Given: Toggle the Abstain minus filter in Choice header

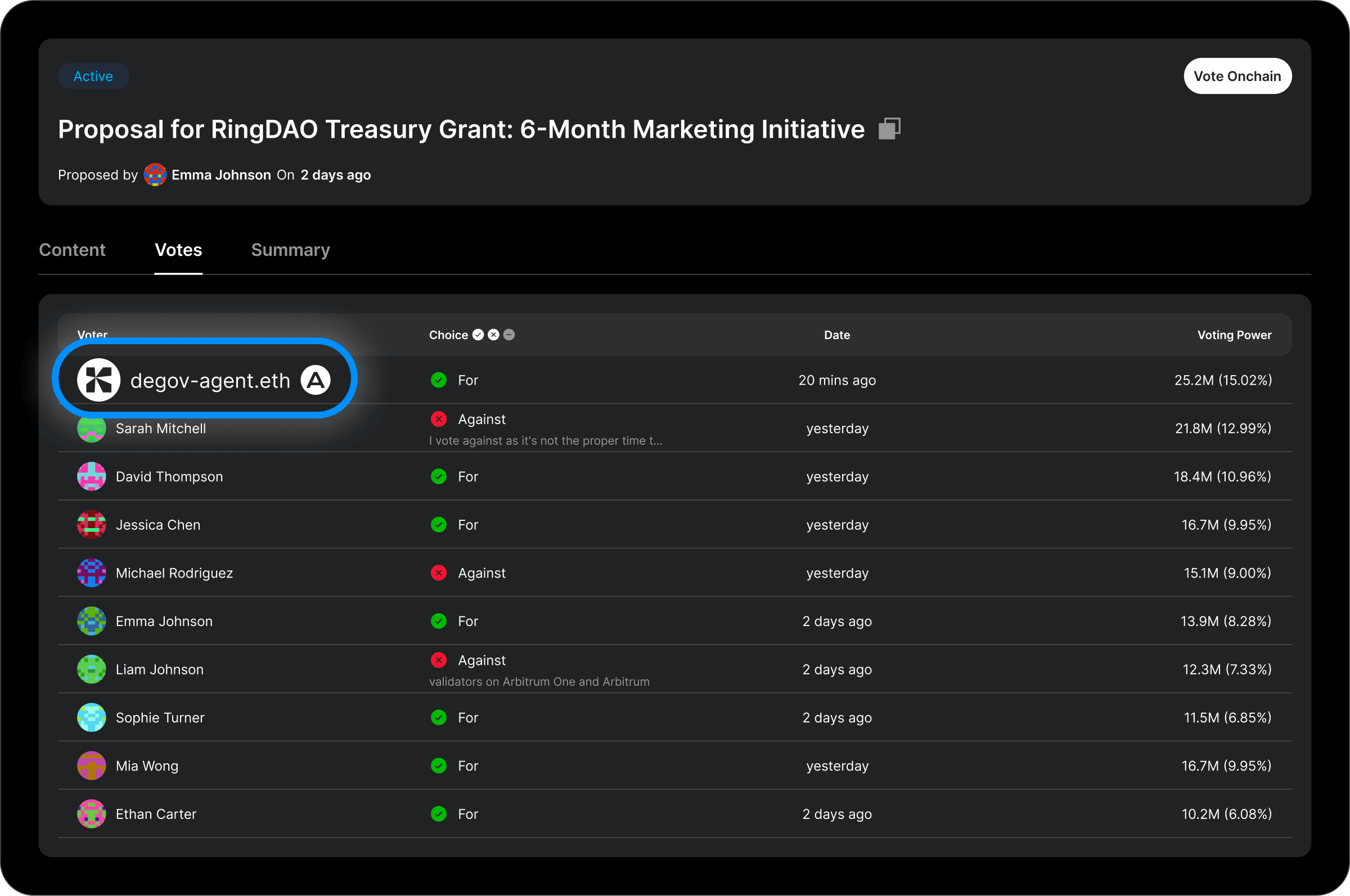Looking at the screenshot, I should [x=509, y=335].
